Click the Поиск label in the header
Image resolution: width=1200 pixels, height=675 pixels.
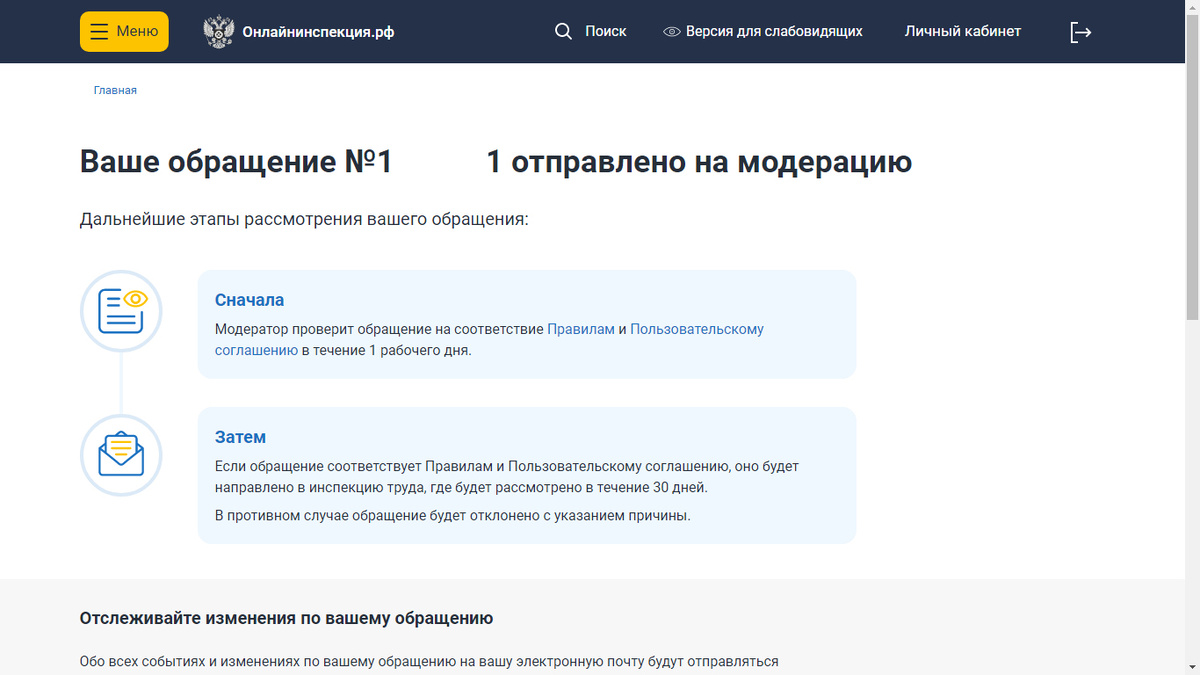(605, 31)
